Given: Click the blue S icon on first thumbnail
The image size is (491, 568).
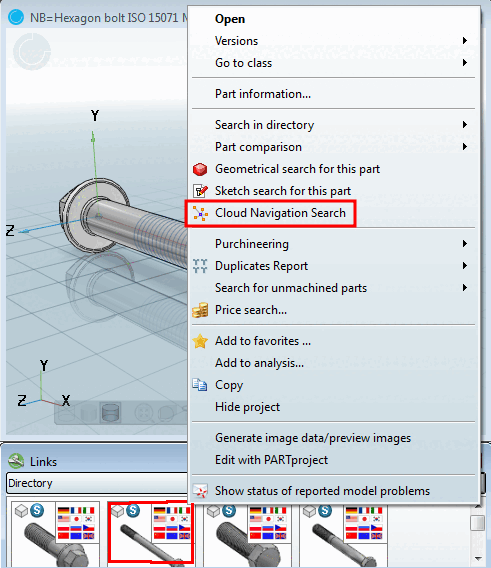Looking at the screenshot, I should 37,510.
